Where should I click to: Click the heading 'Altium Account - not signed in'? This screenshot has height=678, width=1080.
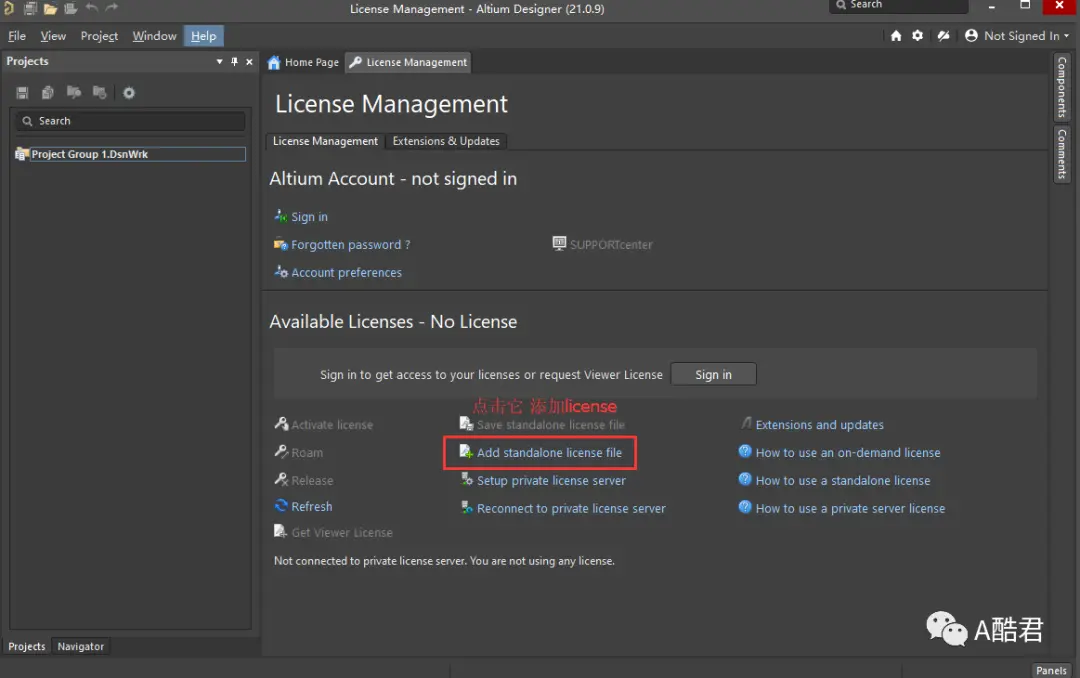tap(393, 178)
